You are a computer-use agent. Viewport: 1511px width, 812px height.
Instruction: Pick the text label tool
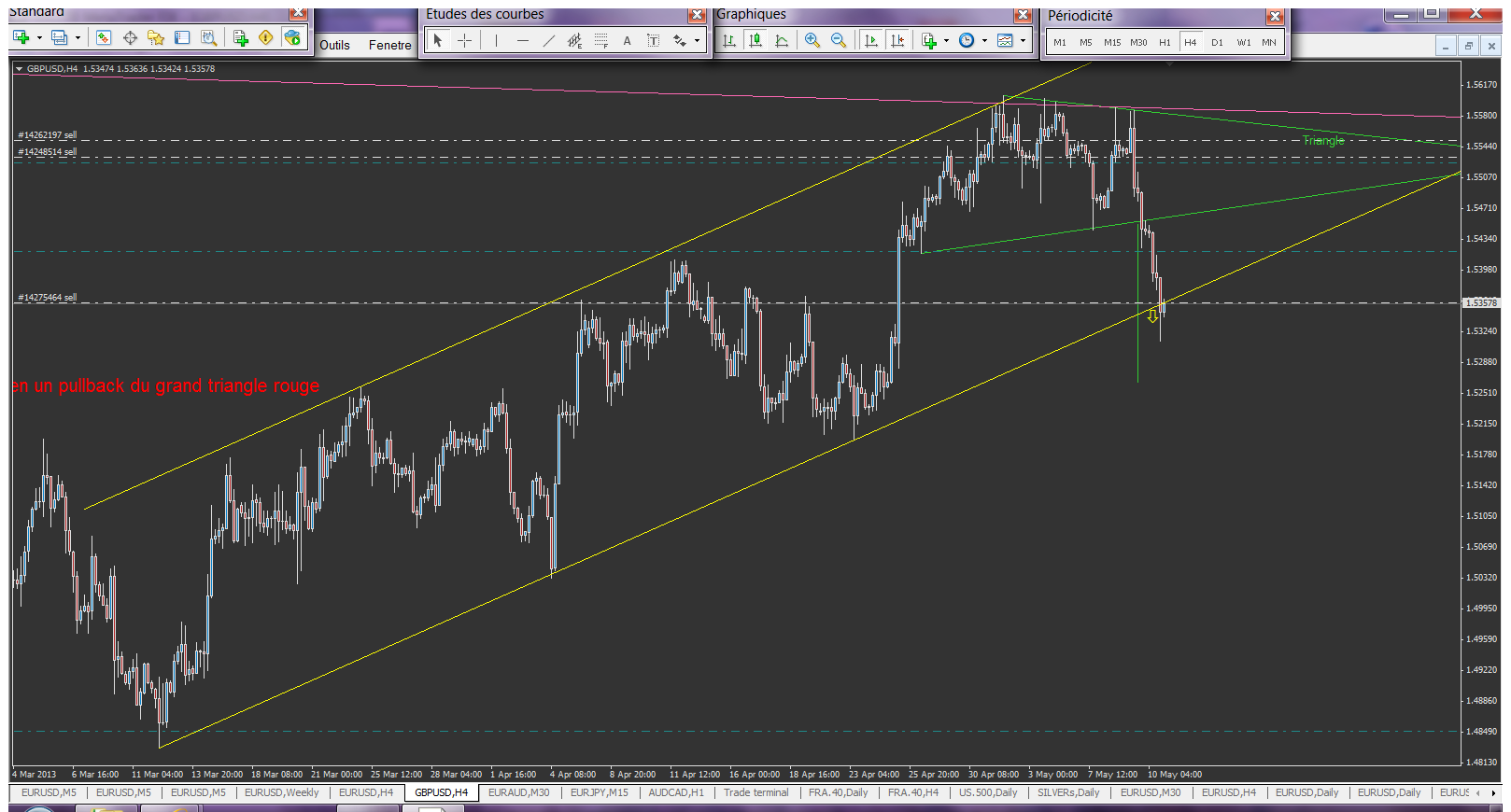coord(627,40)
